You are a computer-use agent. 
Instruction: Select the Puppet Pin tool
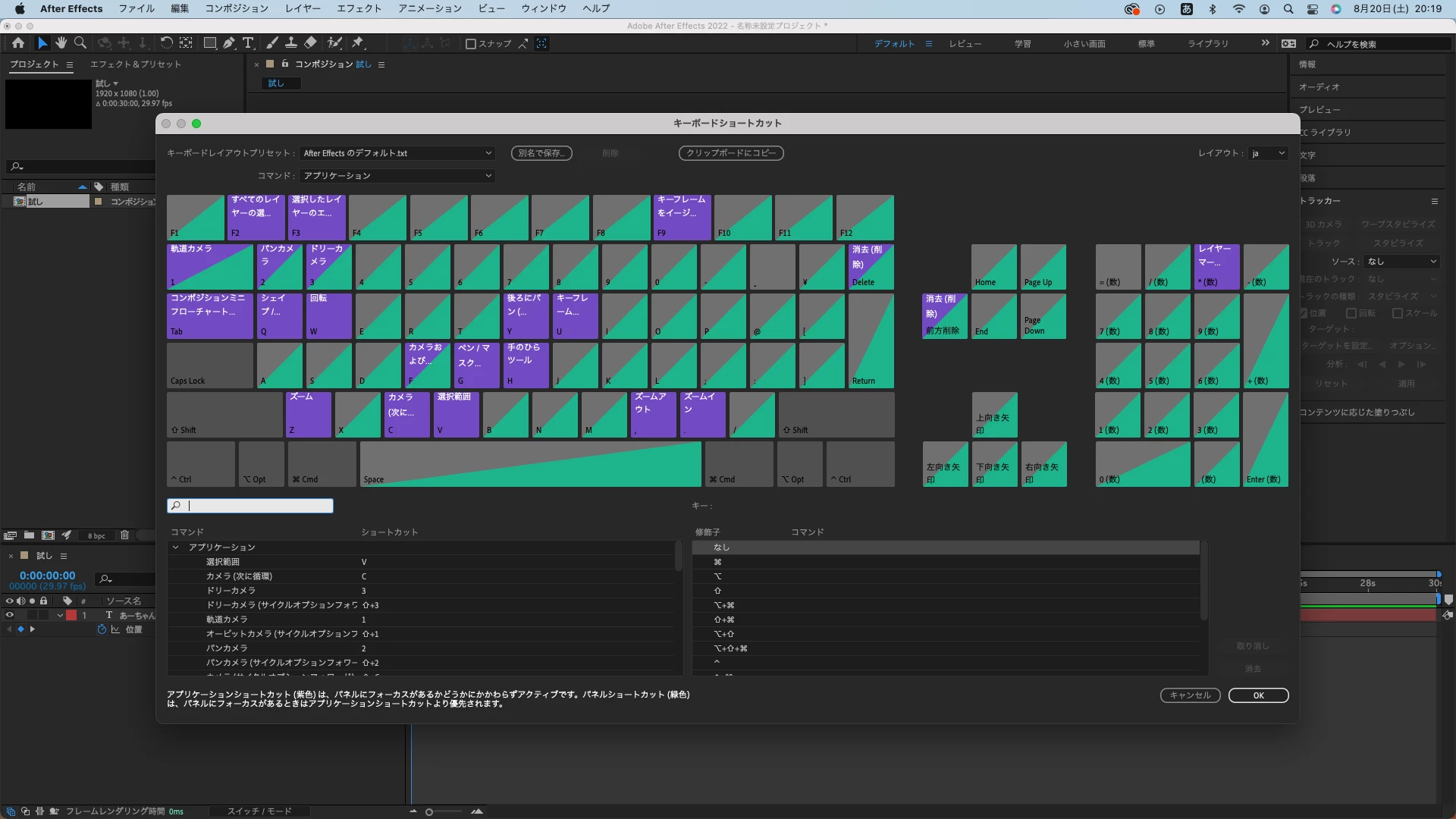point(358,43)
